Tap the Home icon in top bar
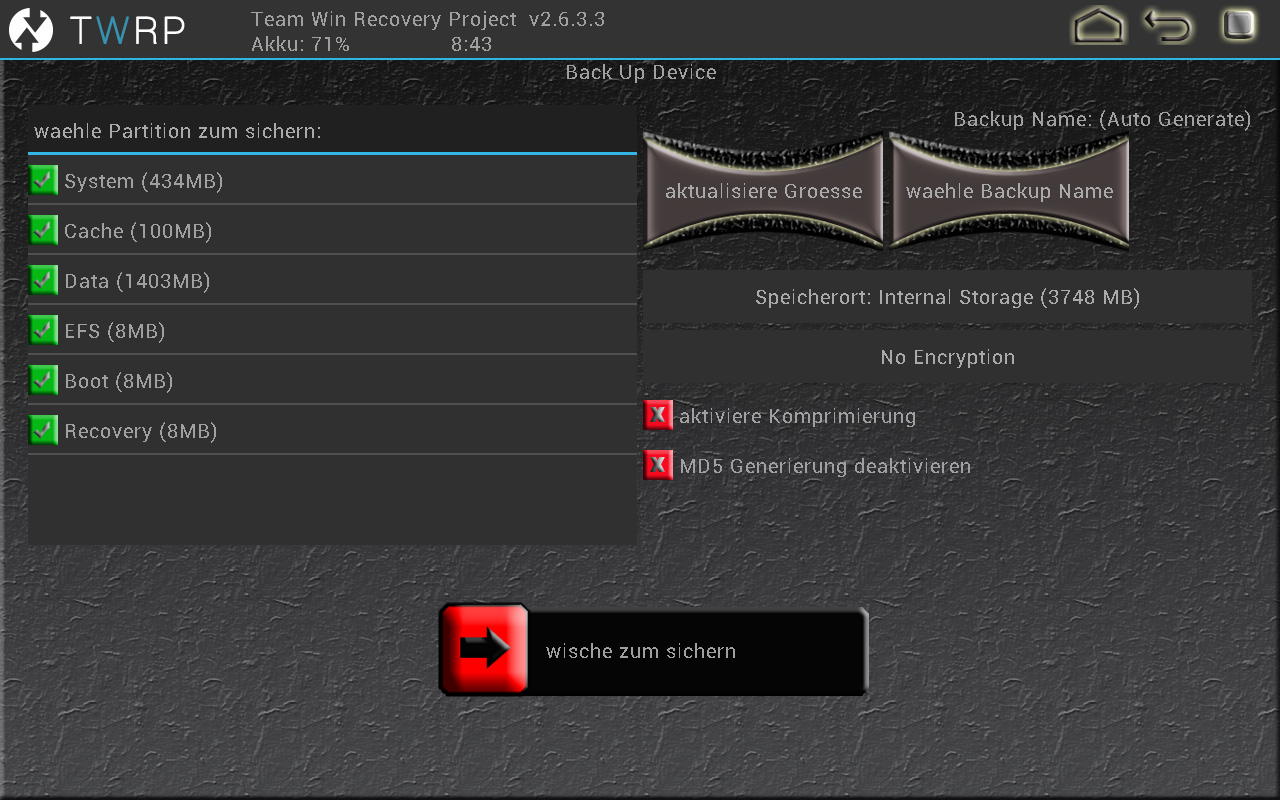 pos(1098,26)
